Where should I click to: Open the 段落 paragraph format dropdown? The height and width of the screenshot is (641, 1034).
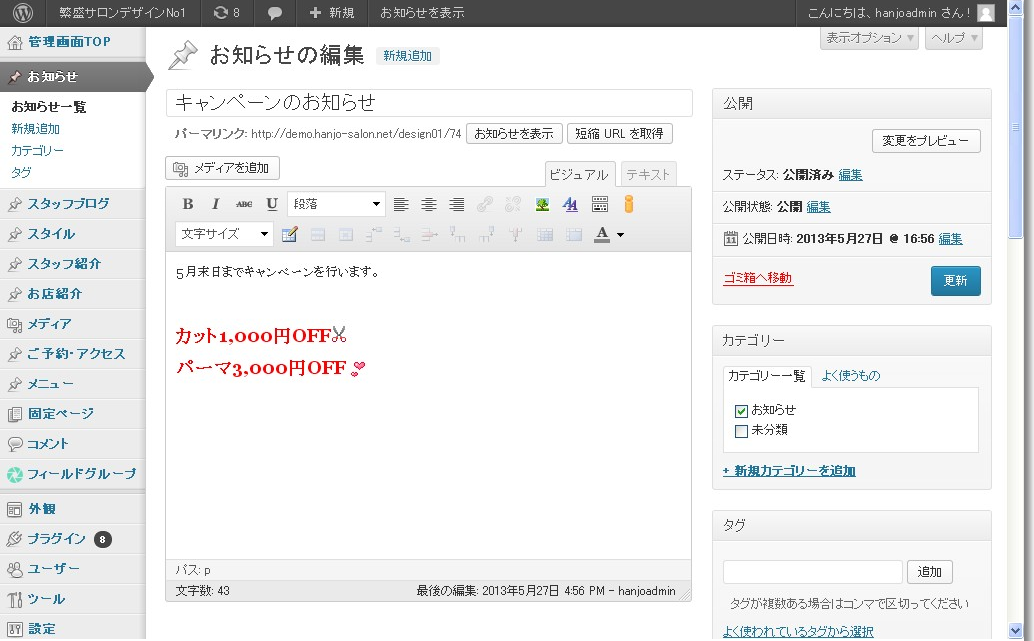coord(336,204)
